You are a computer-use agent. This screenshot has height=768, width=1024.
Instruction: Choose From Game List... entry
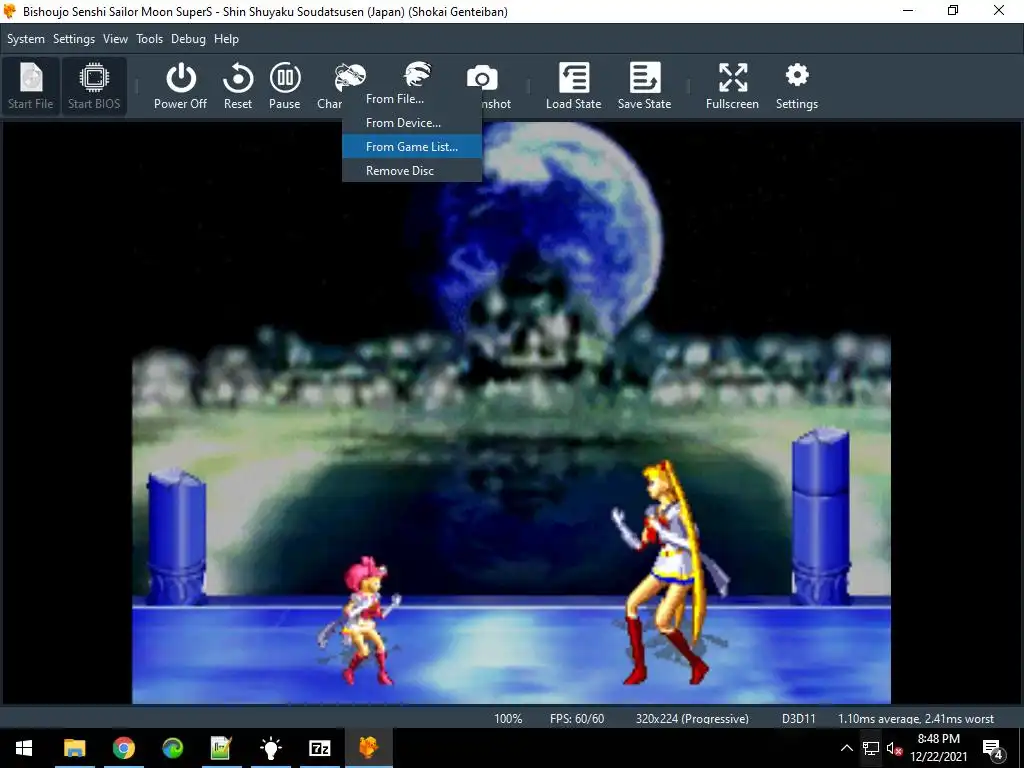coord(412,147)
